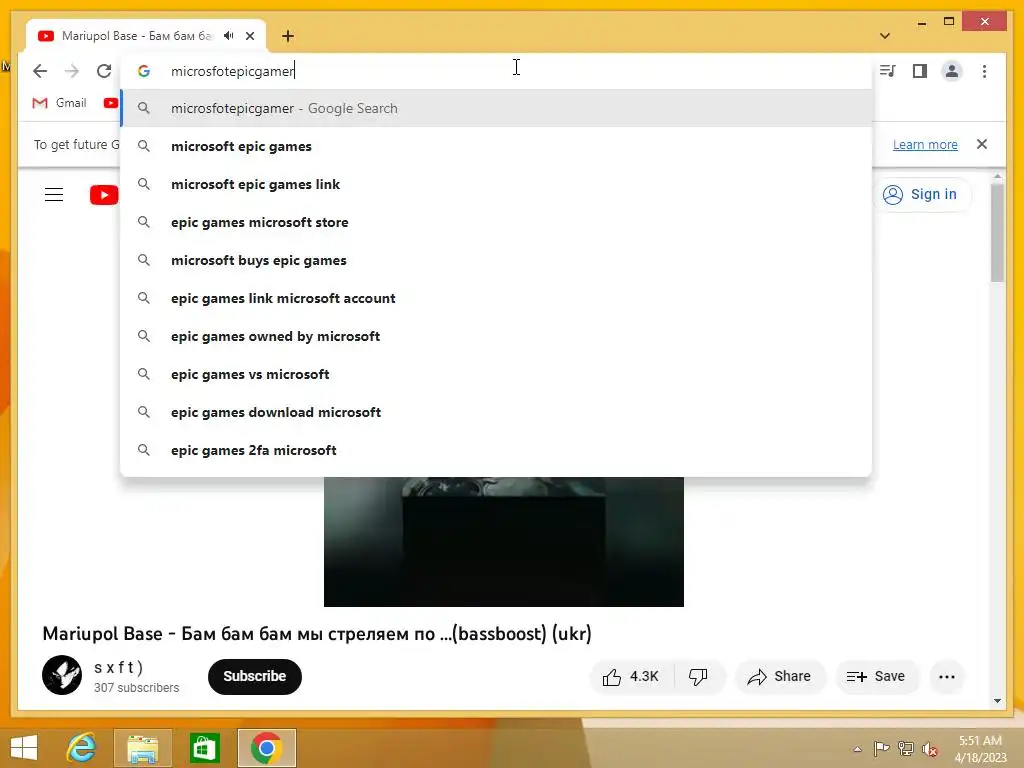Open media controls icon in toolbar
Viewport: 1024px width, 768px height.
[x=888, y=71]
